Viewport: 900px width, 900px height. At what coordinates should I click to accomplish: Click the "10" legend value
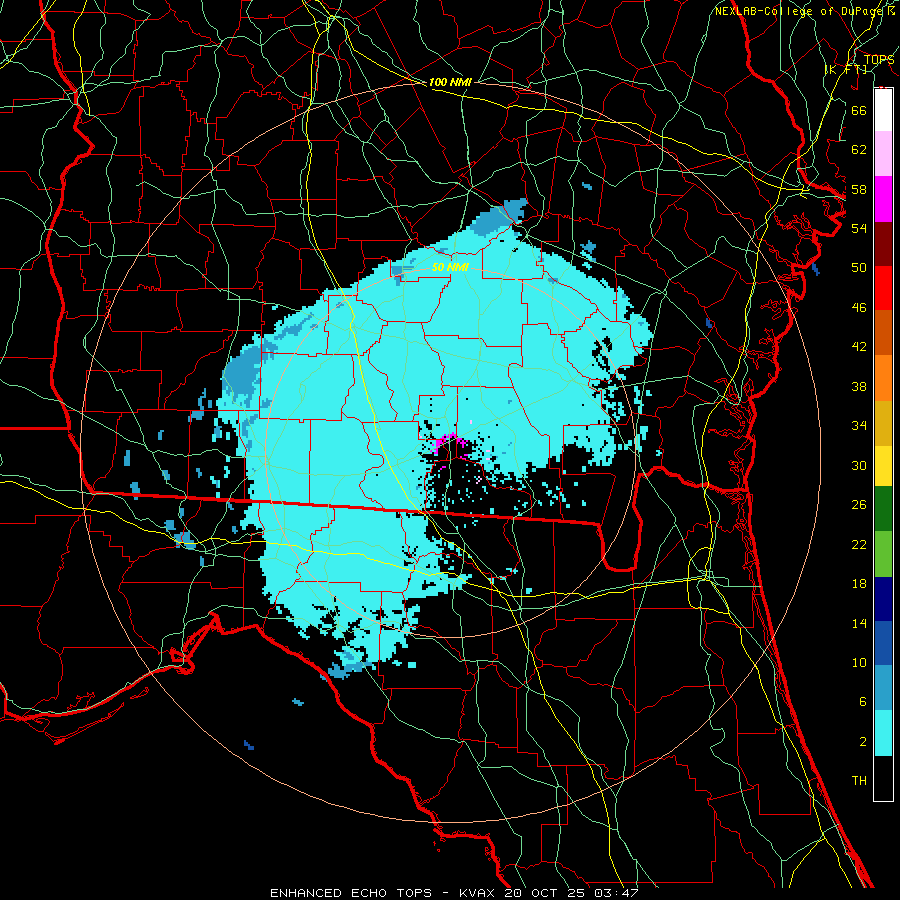point(859,662)
